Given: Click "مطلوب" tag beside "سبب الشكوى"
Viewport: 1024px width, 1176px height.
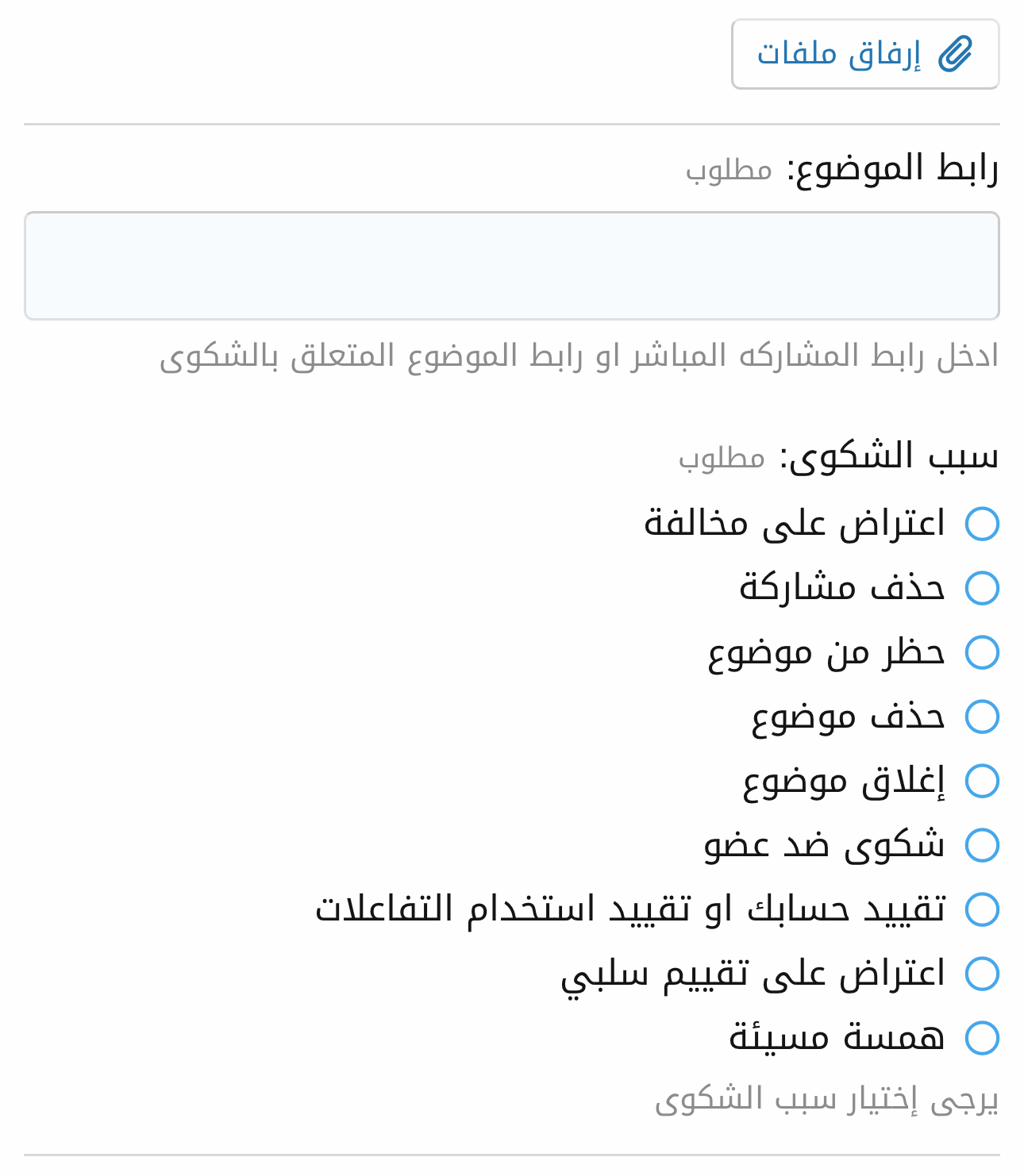Looking at the screenshot, I should pos(722,459).
